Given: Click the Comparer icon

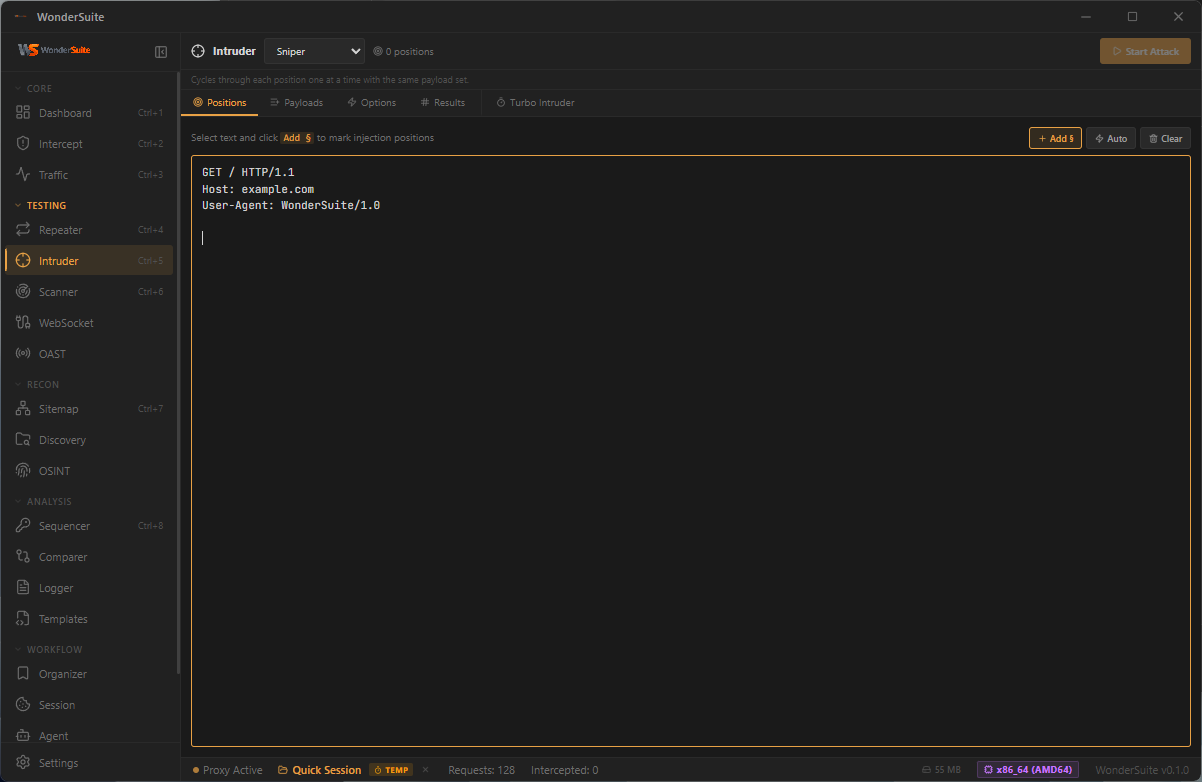Looking at the screenshot, I should [23, 557].
